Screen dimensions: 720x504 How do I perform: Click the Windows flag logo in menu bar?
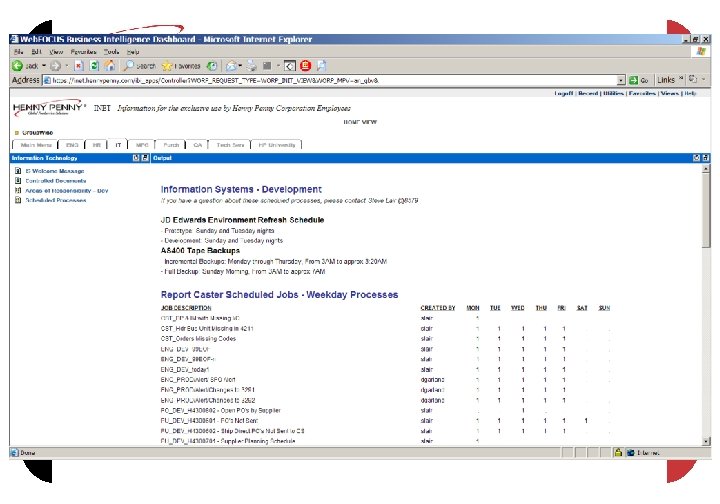pyautogui.click(x=701, y=51)
